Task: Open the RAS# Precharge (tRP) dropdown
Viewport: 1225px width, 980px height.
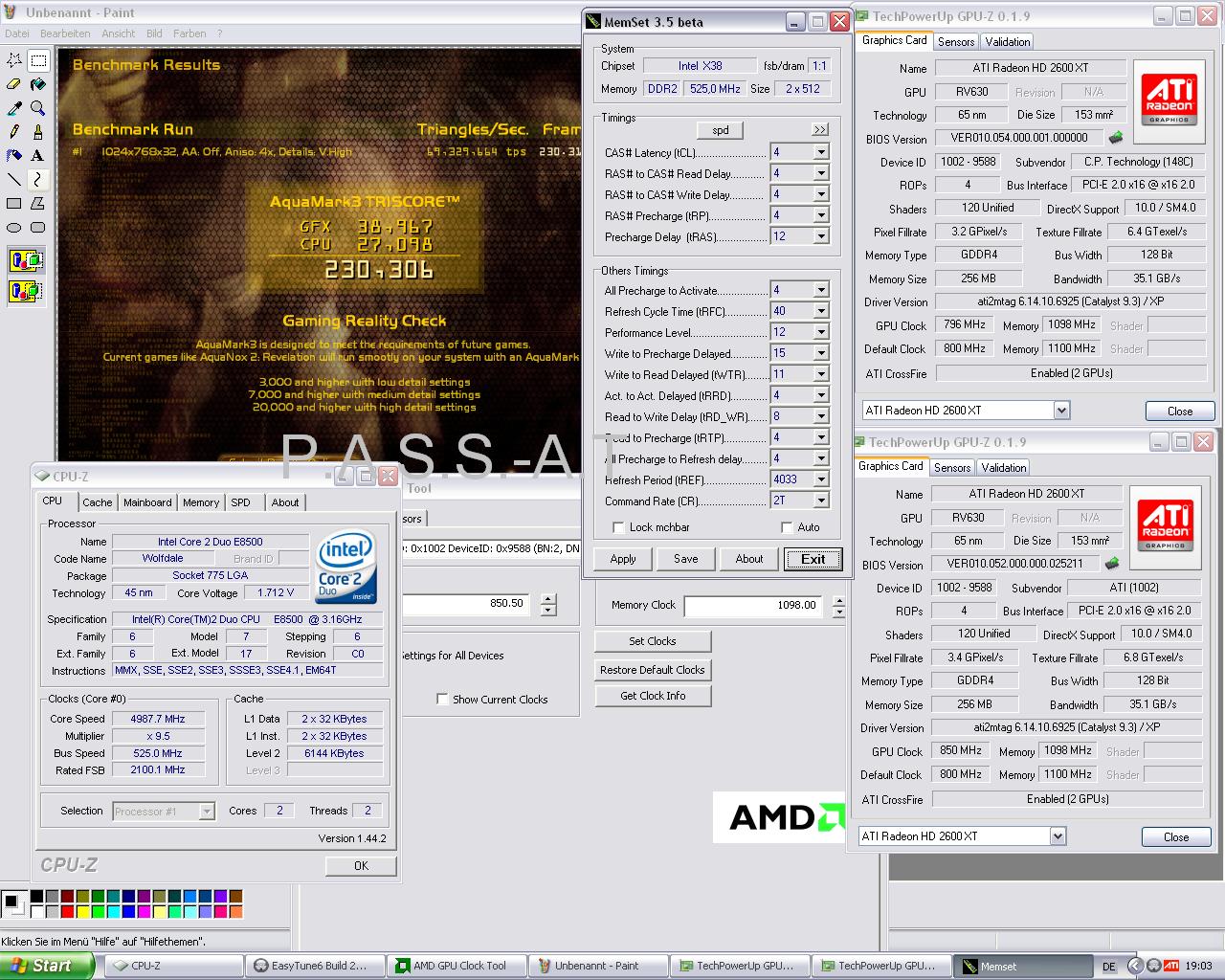Action: coord(820,215)
